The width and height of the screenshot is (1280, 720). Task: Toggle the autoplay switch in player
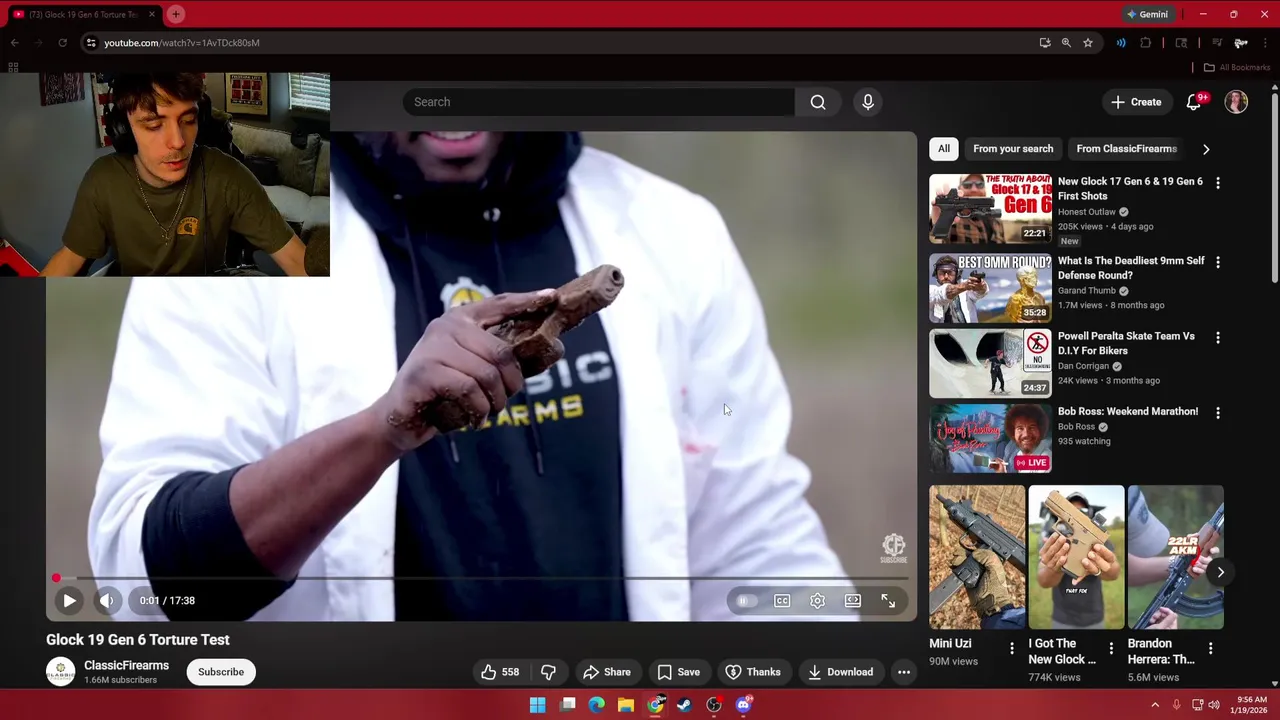tap(745, 601)
